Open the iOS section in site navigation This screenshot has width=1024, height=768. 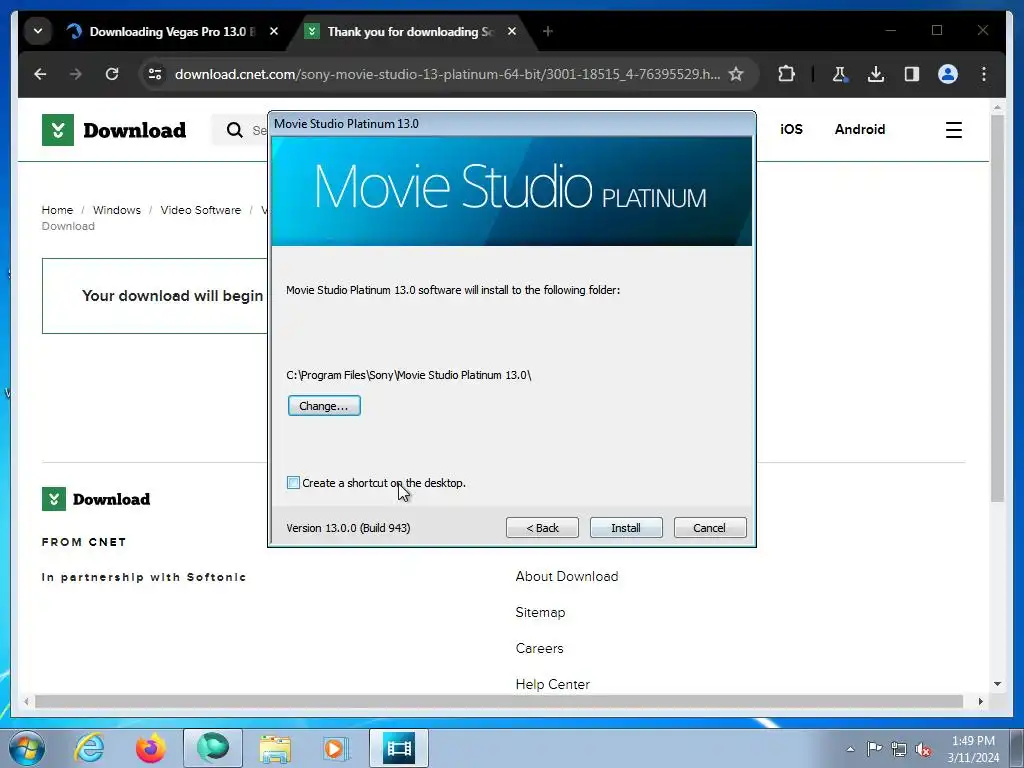[791, 129]
